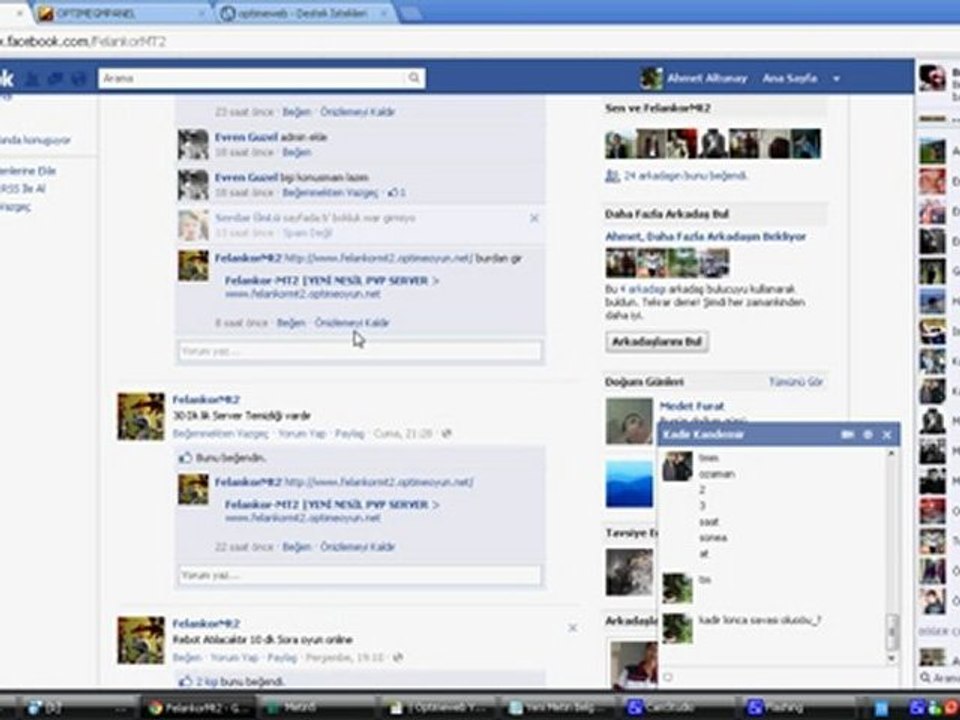Click 'Paylaş' on the 'Rebot Atılacaktır' post
Image resolution: width=960 pixels, height=720 pixels.
point(282,658)
